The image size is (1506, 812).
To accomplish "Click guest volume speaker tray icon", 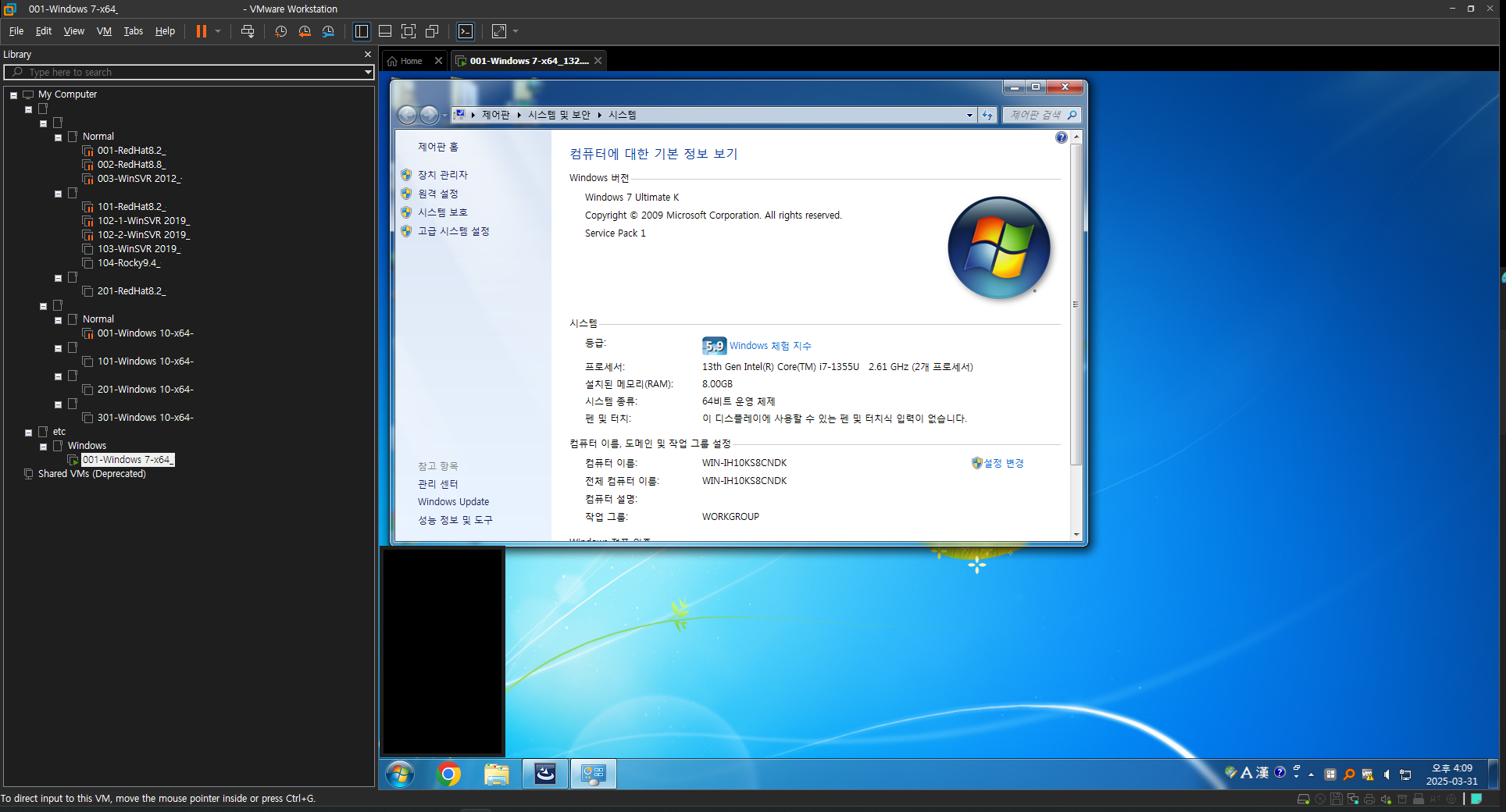I will [1386, 775].
